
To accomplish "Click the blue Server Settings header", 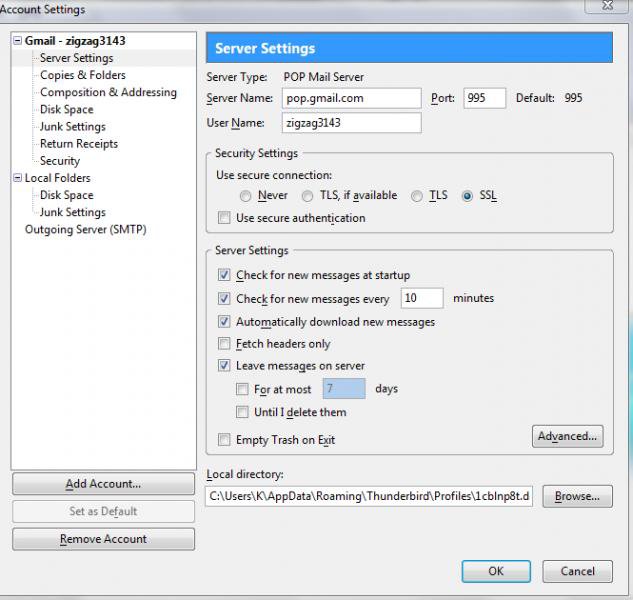I will click(x=409, y=48).
